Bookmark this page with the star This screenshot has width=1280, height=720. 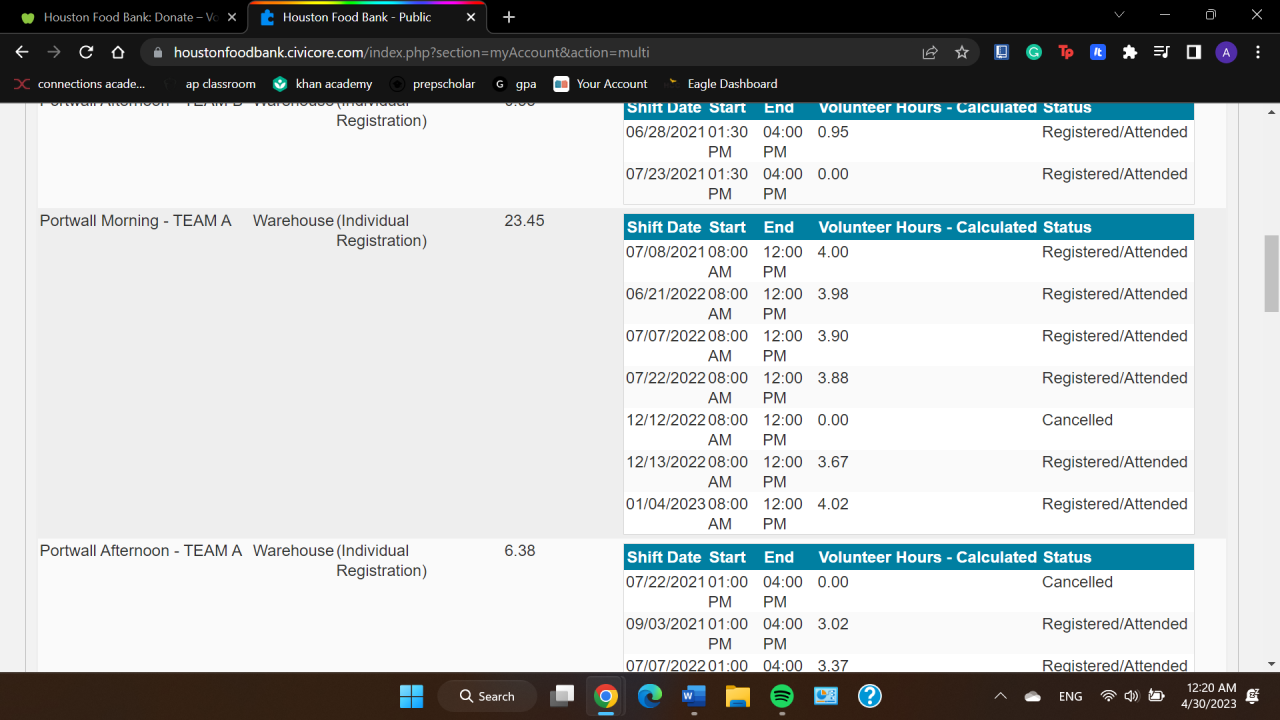[962, 52]
